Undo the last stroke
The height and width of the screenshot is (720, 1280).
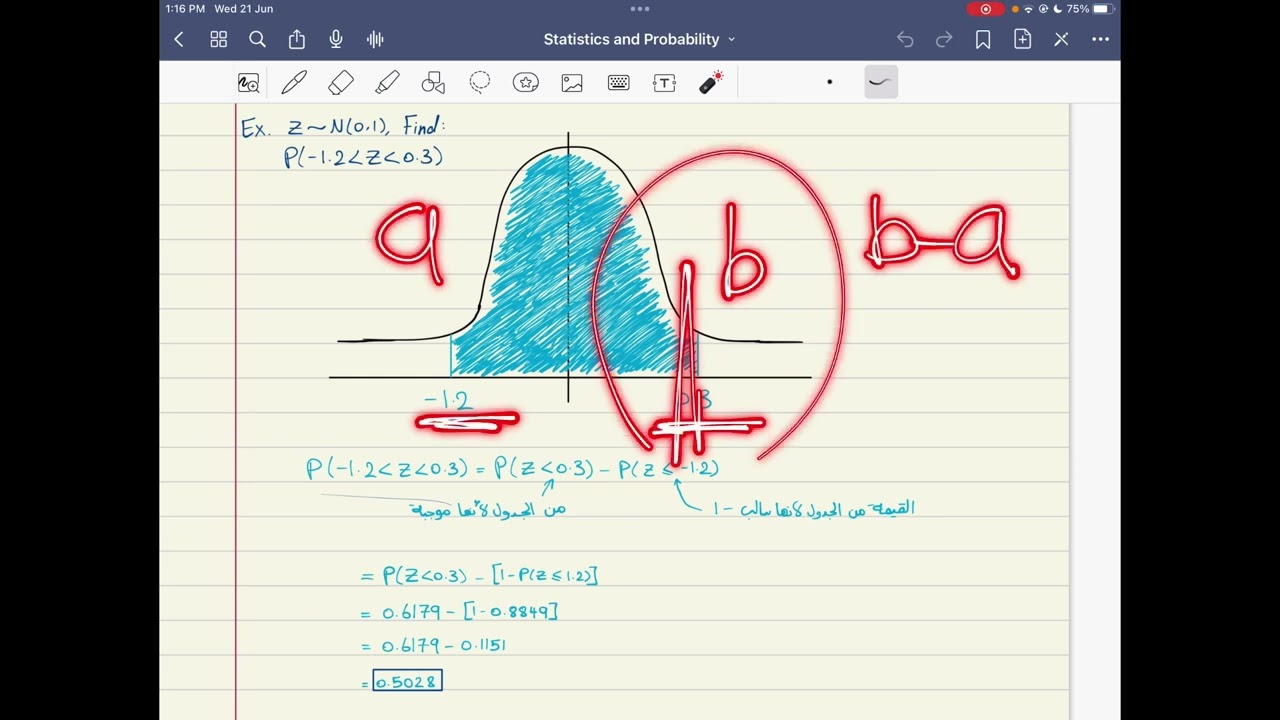click(x=905, y=39)
